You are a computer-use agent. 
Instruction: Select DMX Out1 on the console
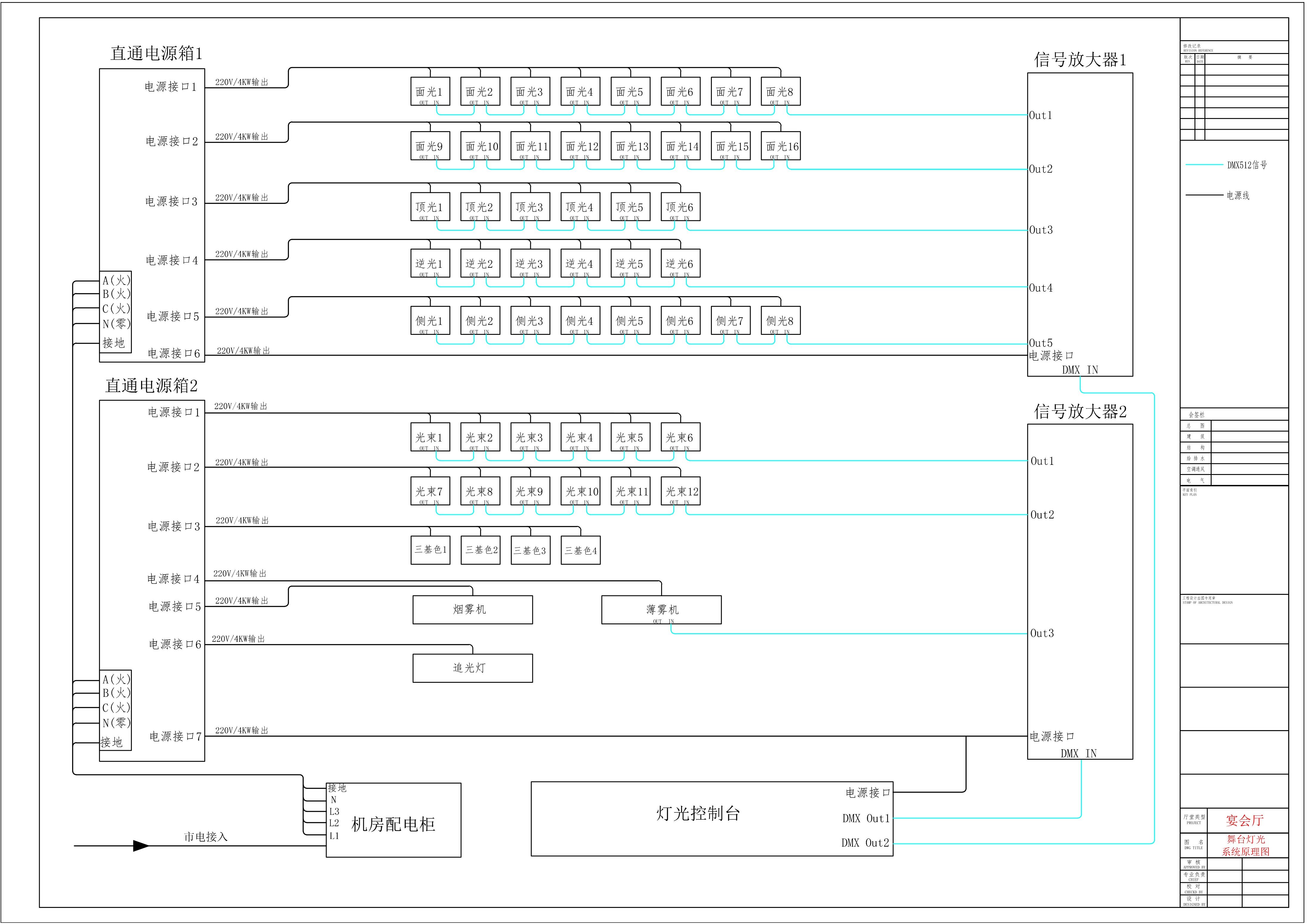866,818
